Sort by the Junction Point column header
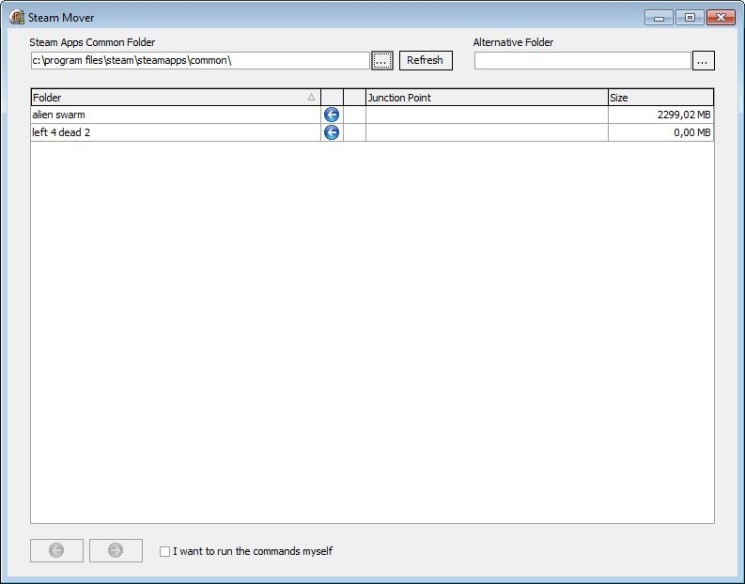 pos(487,97)
